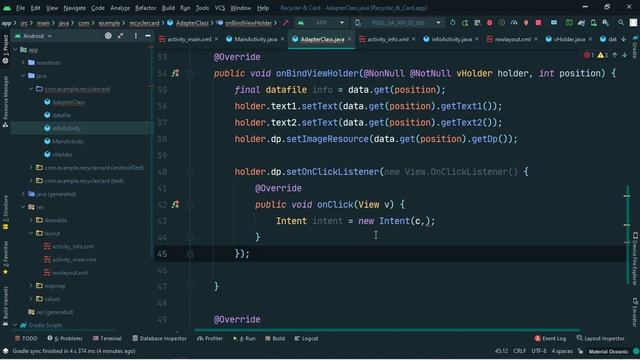Toggle the Build Variants tool window
Screen dimensions: 640x360
(x=5, y=306)
